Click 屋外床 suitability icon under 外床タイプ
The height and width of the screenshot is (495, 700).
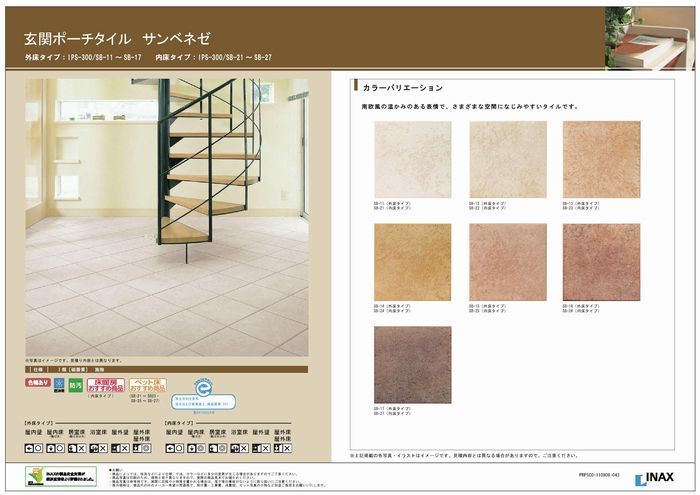pos(142,448)
